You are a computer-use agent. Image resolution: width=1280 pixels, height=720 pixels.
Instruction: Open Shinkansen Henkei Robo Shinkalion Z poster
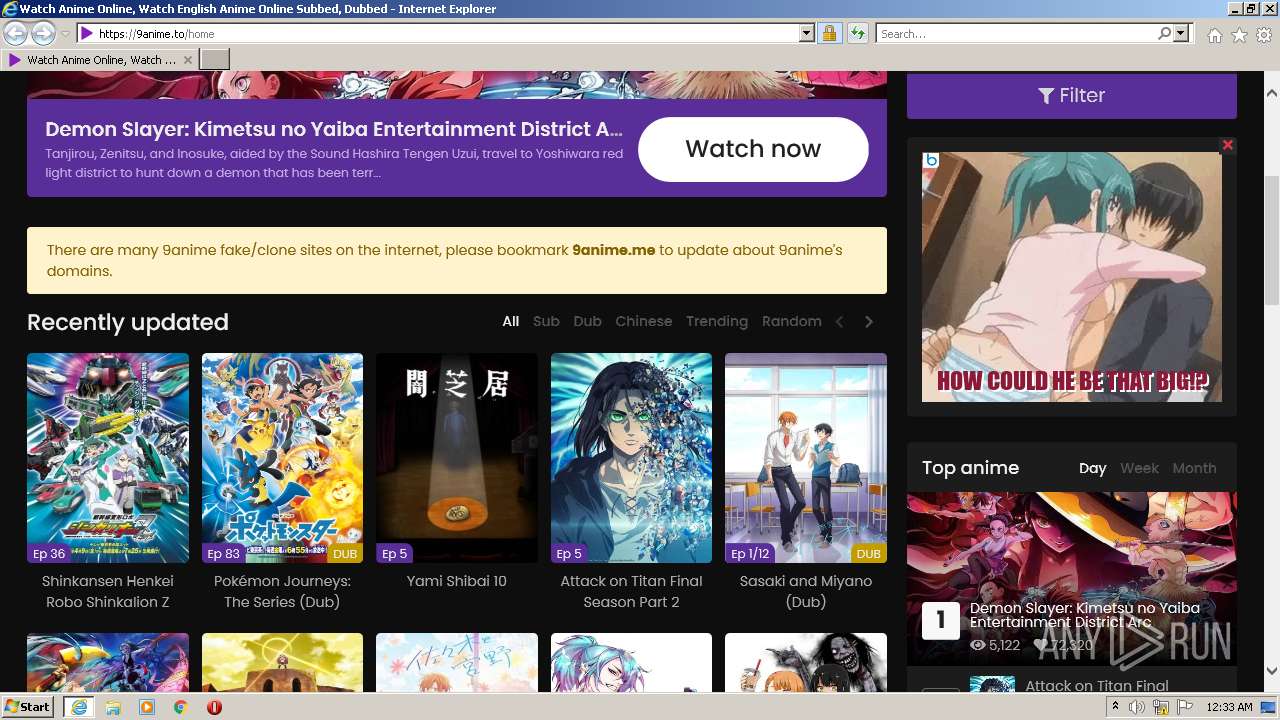(108, 458)
